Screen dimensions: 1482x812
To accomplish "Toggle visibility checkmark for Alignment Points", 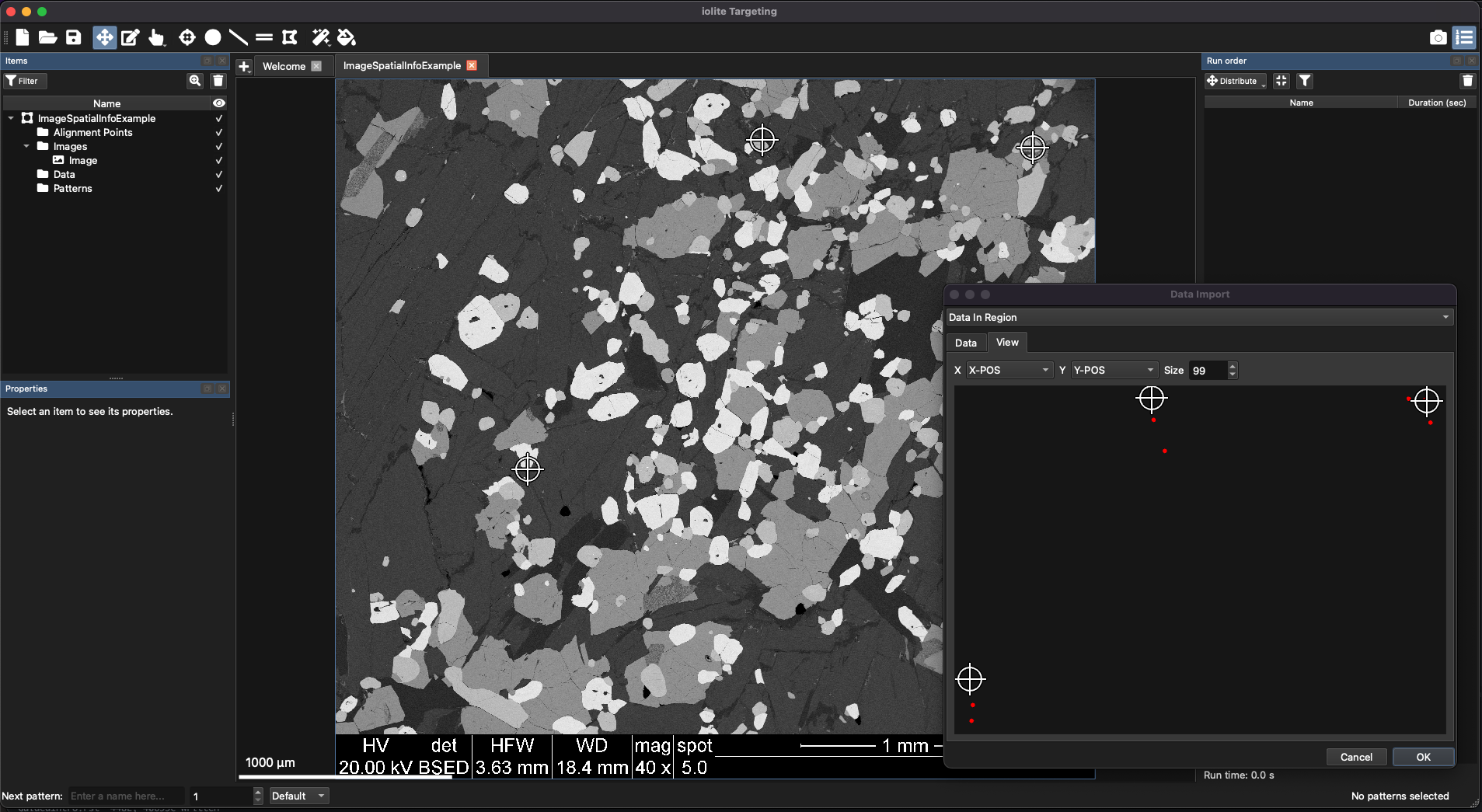I will [x=218, y=133].
